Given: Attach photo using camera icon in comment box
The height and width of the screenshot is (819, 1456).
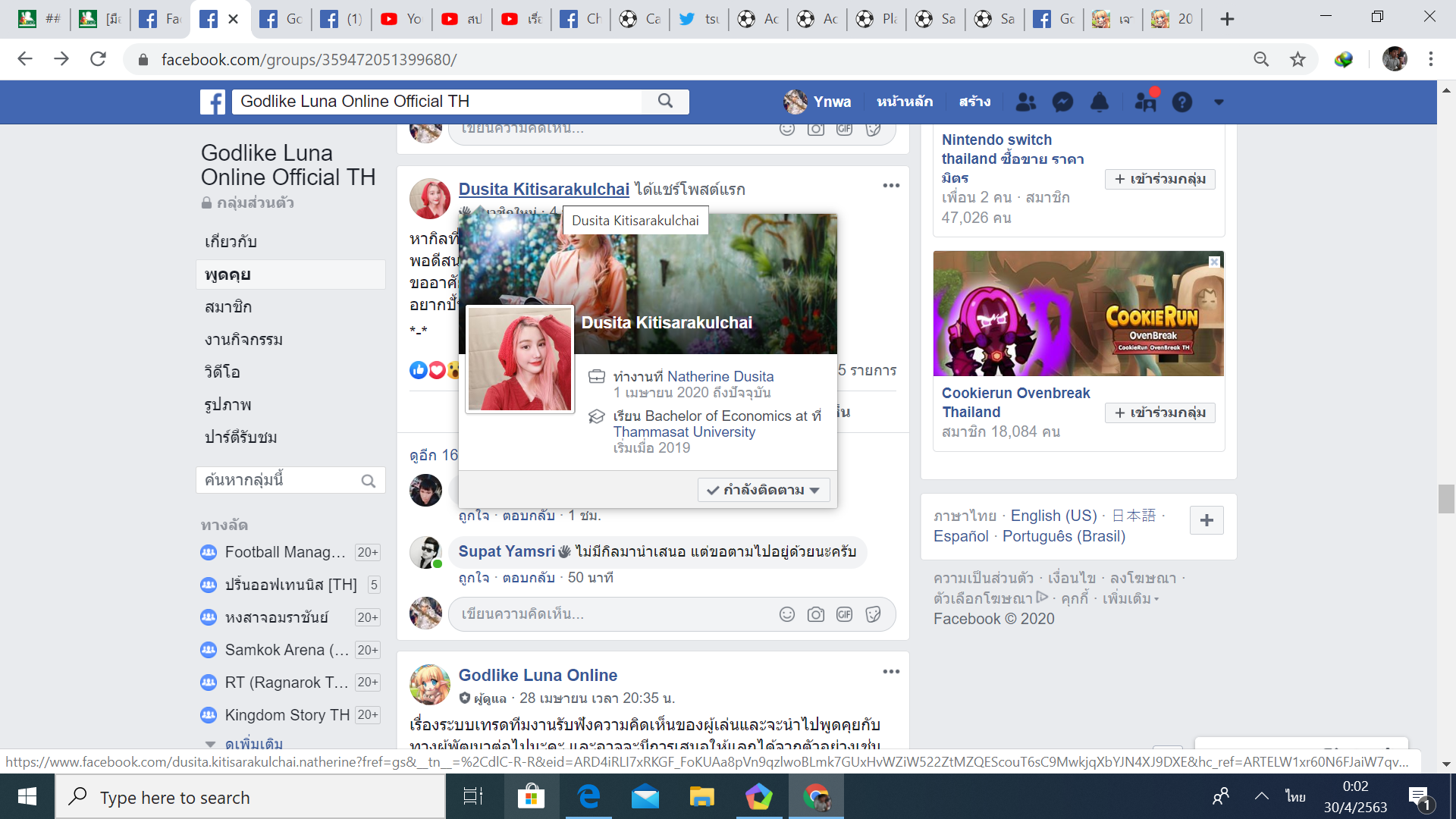Looking at the screenshot, I should point(815,614).
